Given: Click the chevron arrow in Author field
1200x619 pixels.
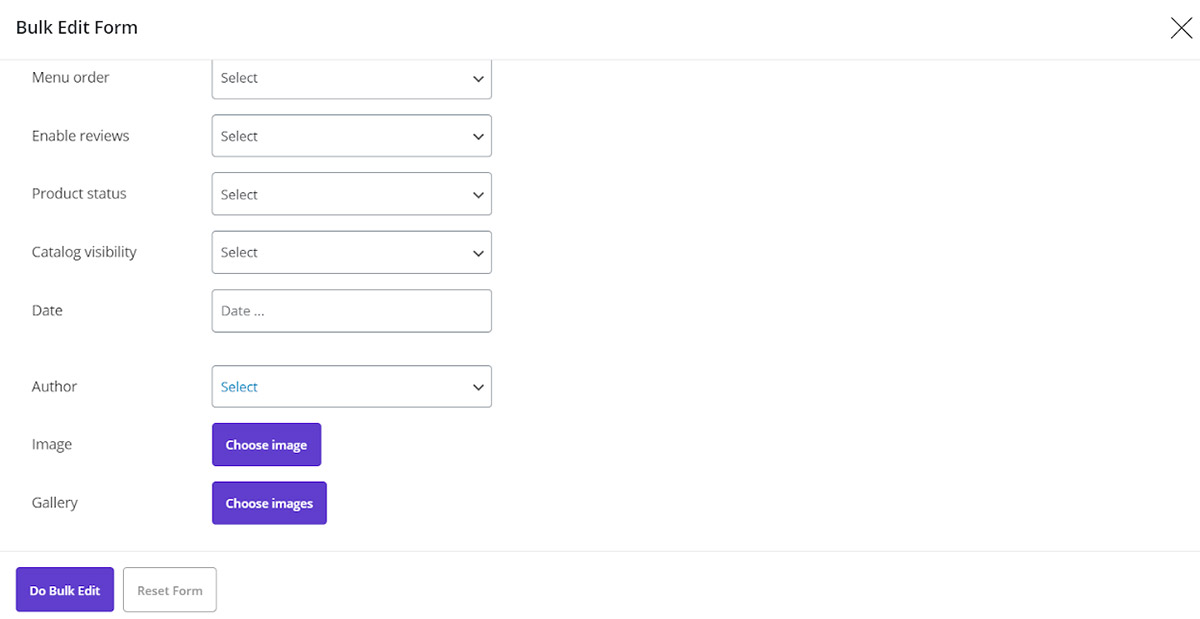Looking at the screenshot, I should 478,387.
